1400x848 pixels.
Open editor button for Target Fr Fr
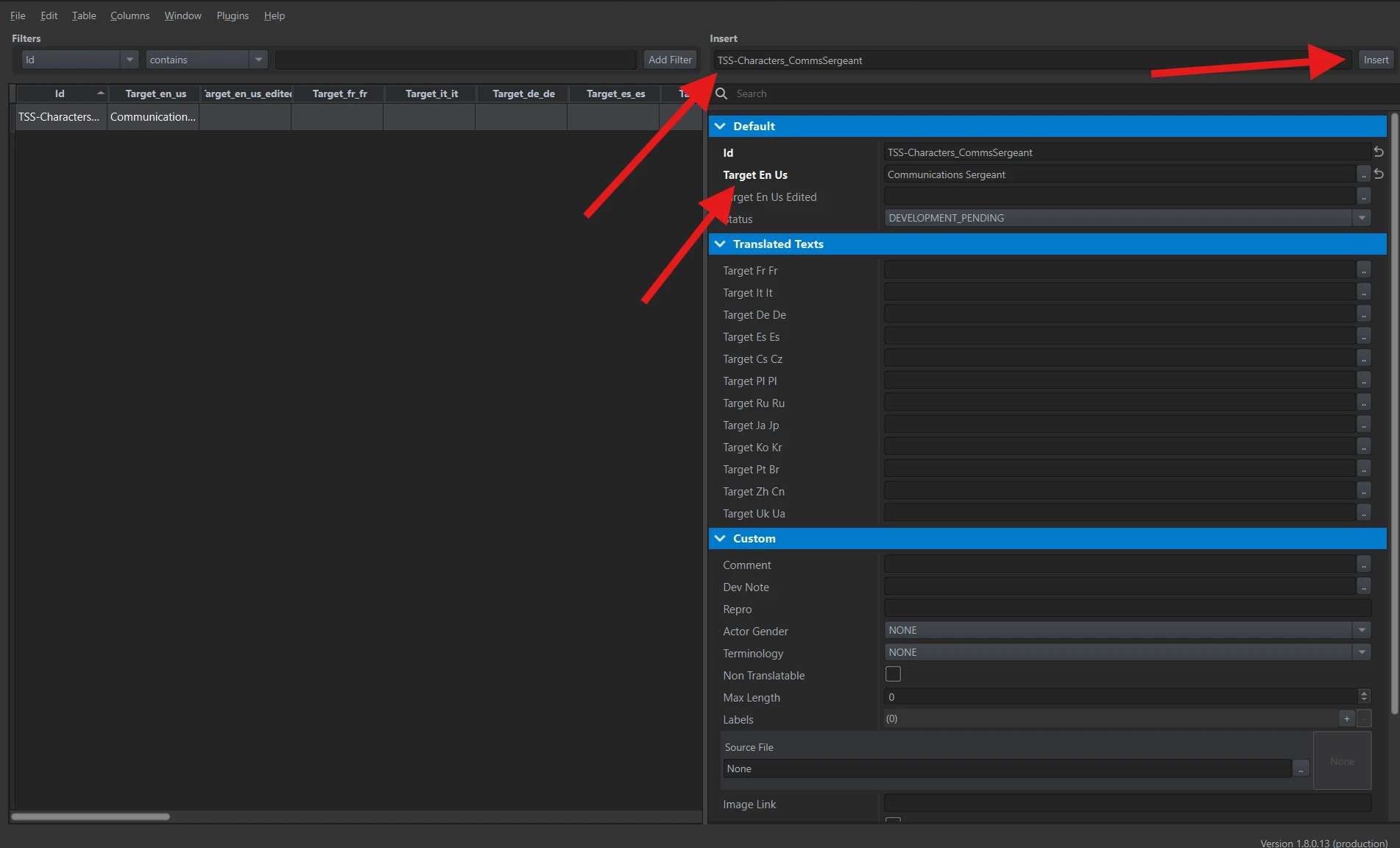(1364, 270)
